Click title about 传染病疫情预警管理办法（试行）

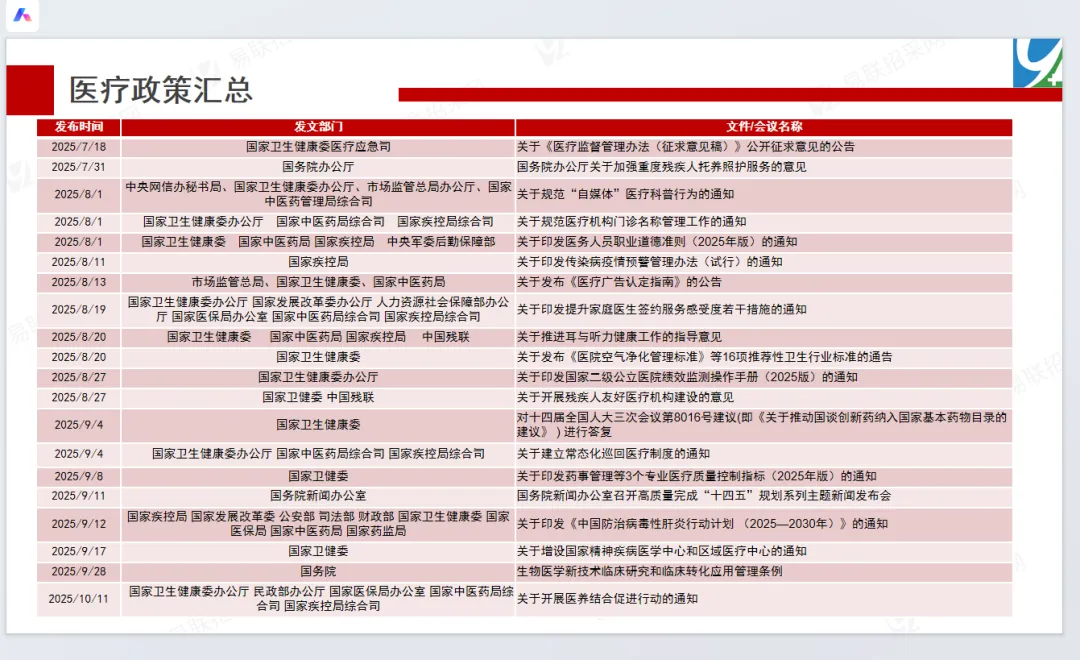click(x=650, y=262)
